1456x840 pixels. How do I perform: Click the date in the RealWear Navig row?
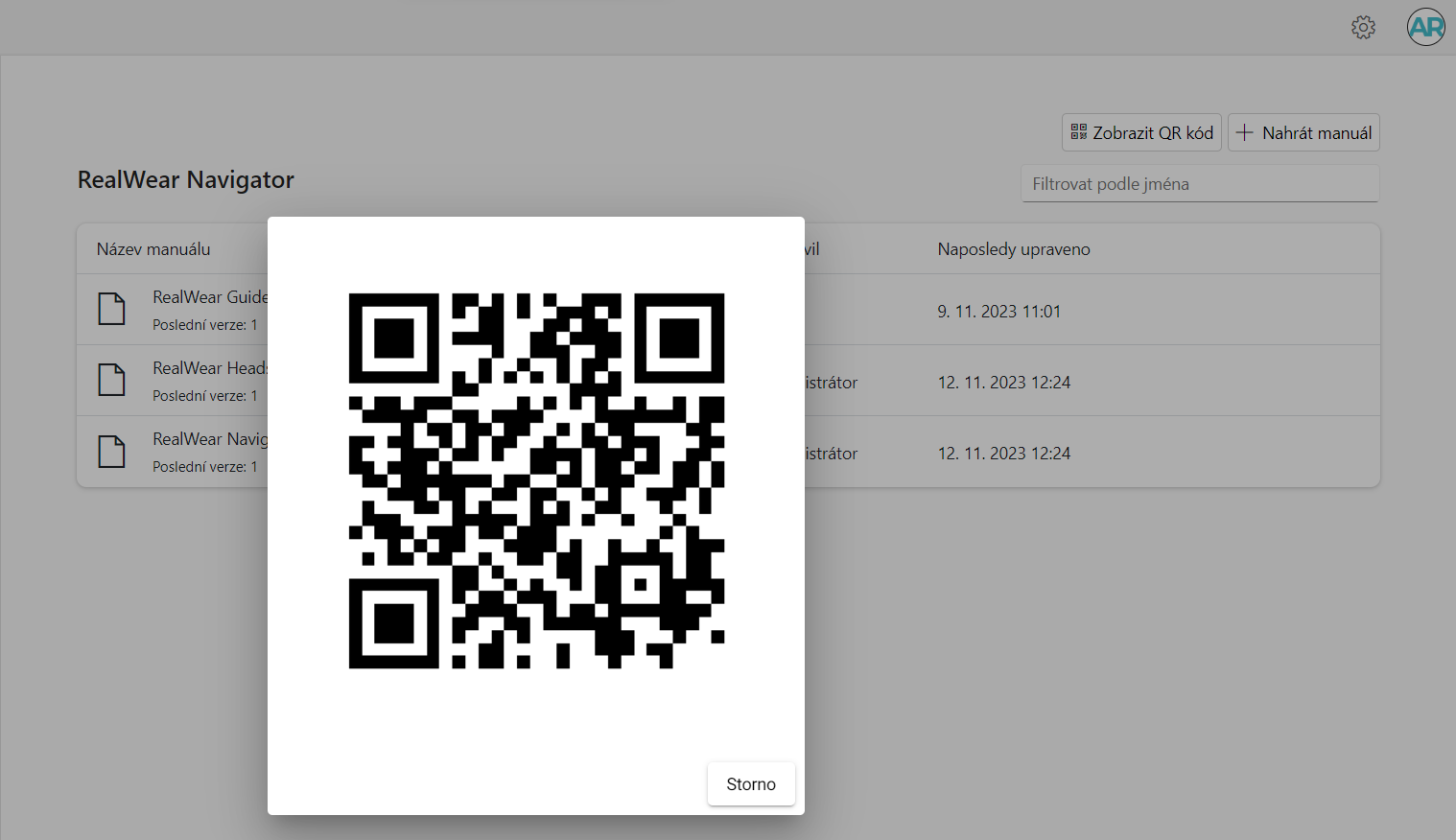pos(1004,454)
